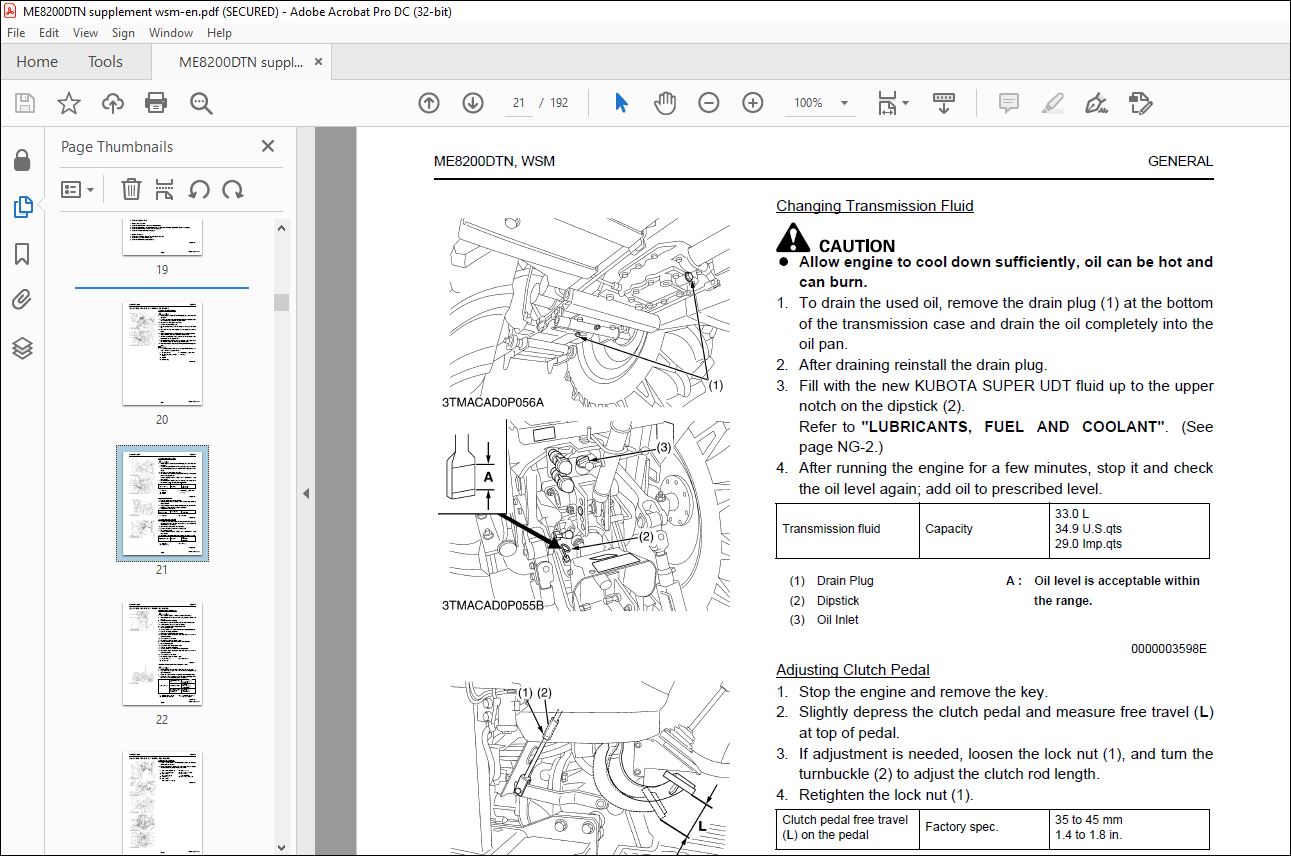Bookmark the file with the star icon

point(68,103)
